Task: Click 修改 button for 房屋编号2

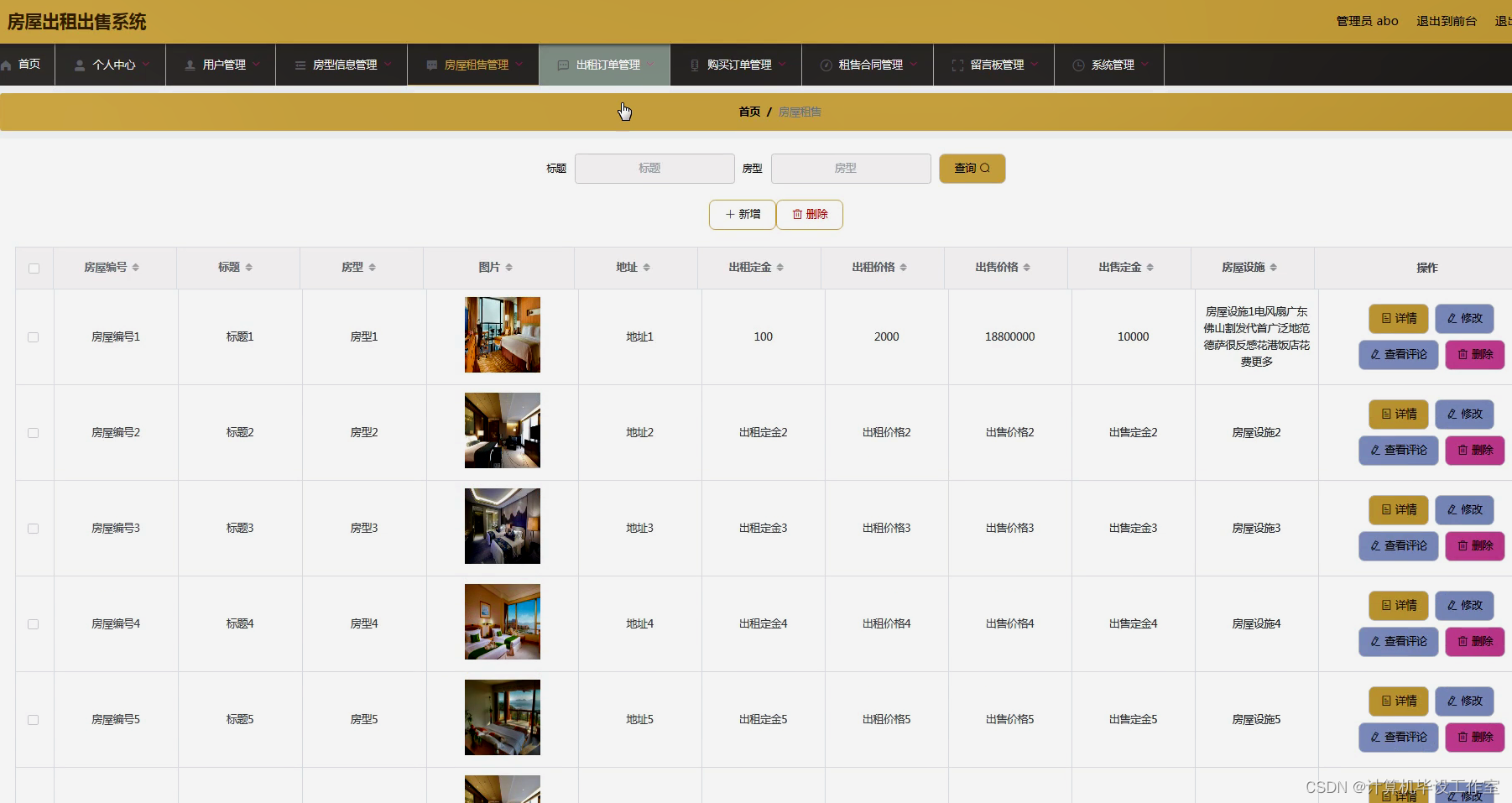Action: coord(1465,415)
